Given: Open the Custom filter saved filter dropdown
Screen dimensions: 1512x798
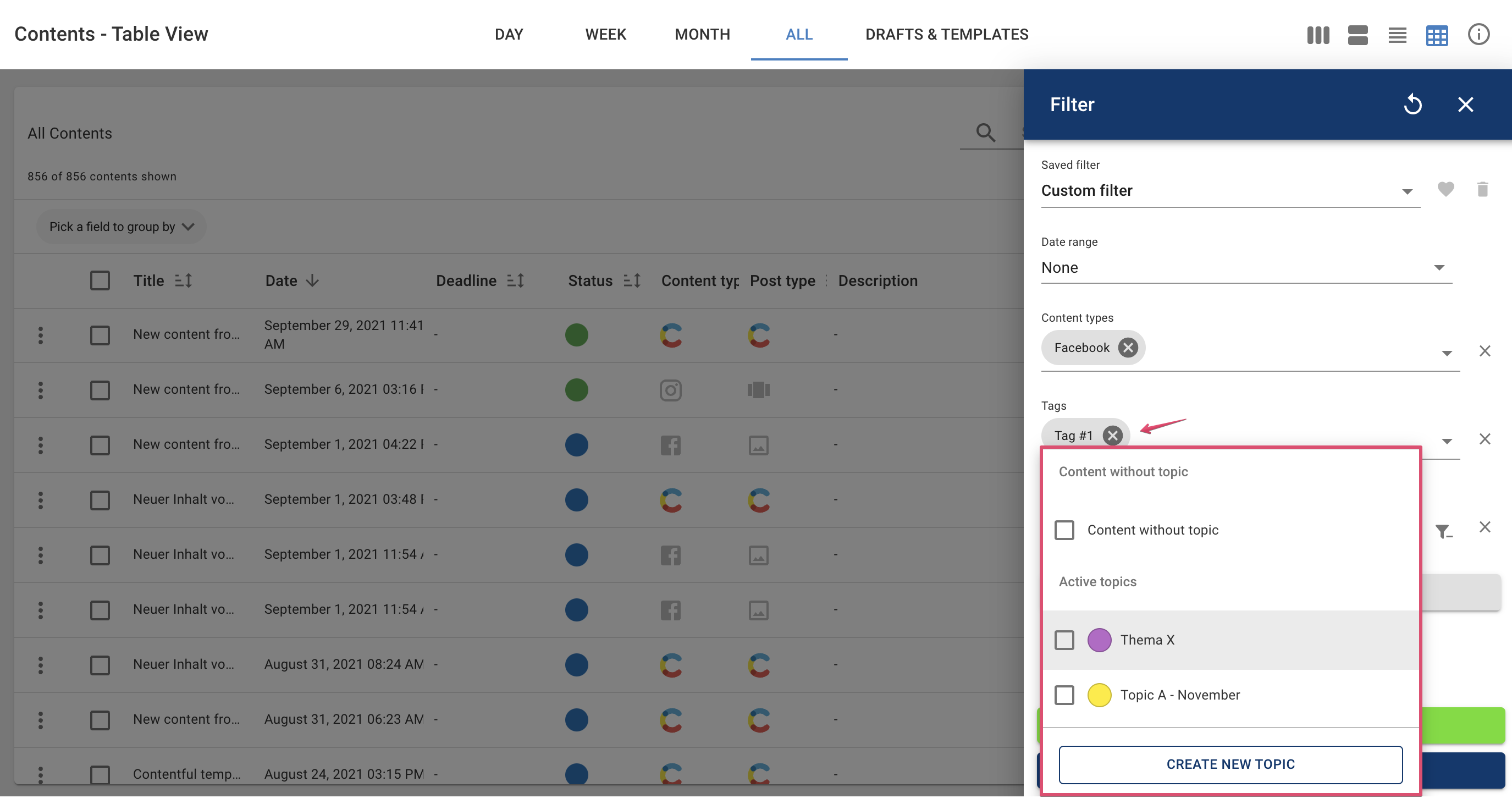Looking at the screenshot, I should (1230, 191).
